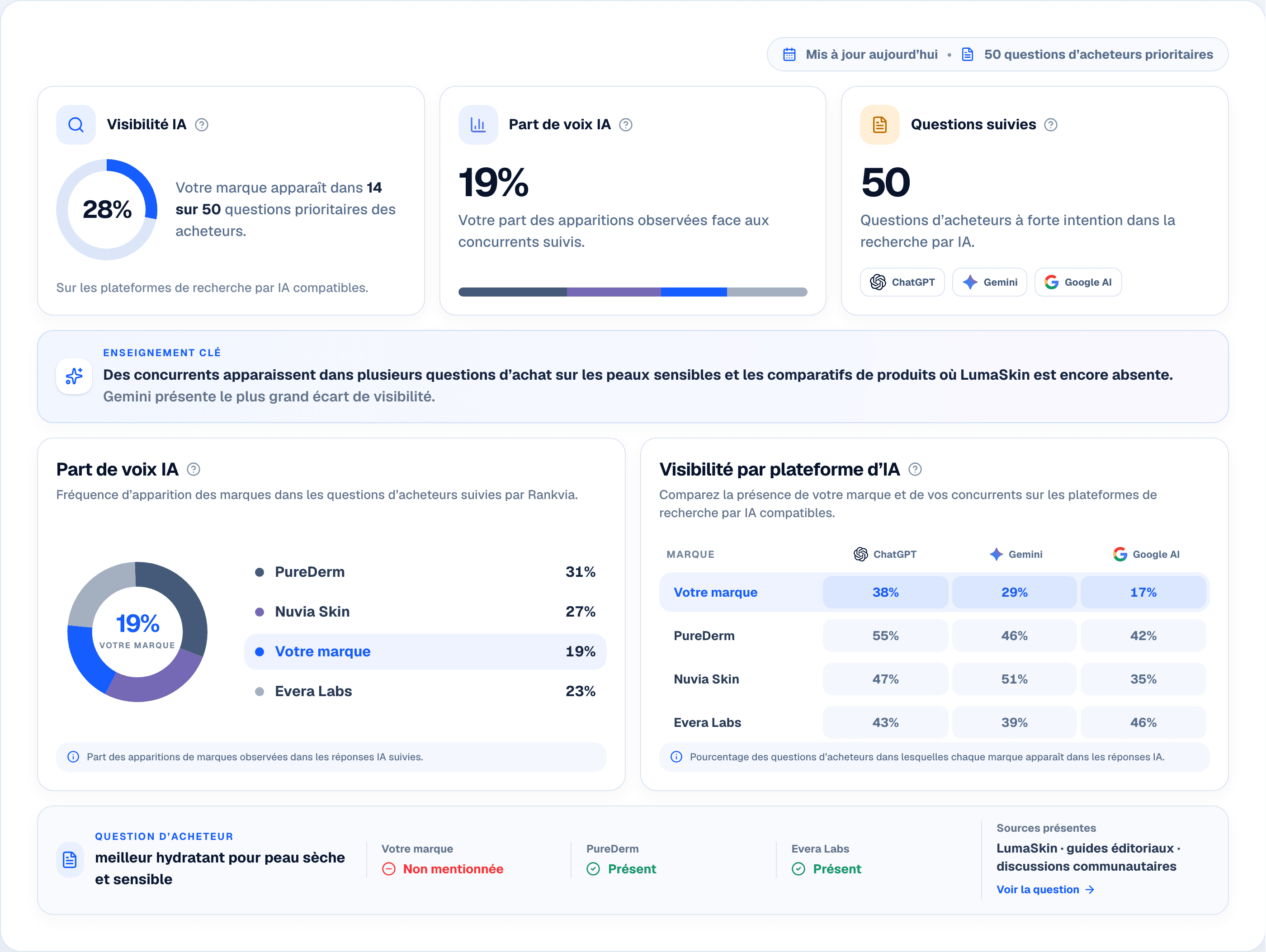Viewport: 1266px width, 952px height.
Task: Click green check icon under Evera Labs
Action: click(798, 869)
